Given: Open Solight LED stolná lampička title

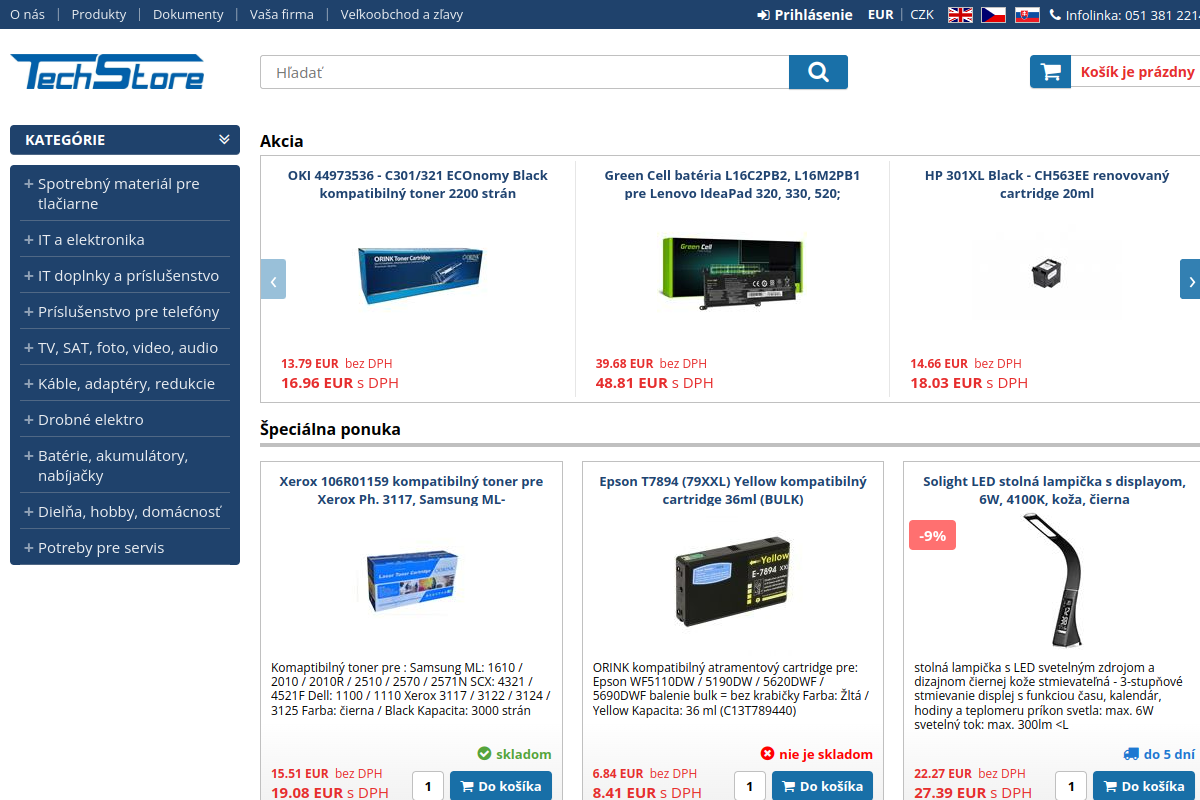Looking at the screenshot, I should (1054, 490).
